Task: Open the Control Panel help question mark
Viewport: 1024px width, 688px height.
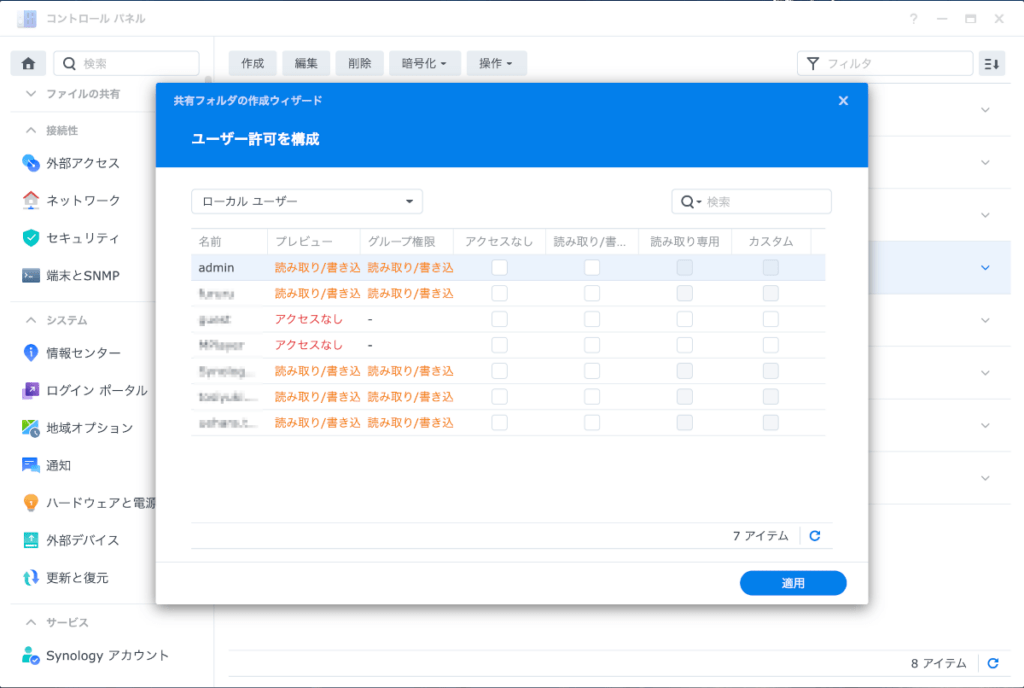Action: (914, 19)
